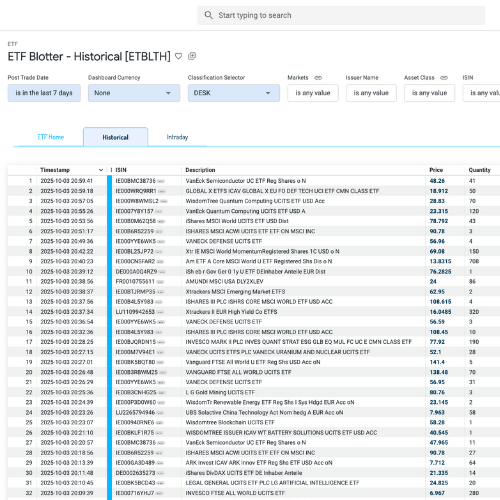Open the ellipsis menu on row 5 ISIN
This screenshot has width=500, height=500.
pos(161,221)
